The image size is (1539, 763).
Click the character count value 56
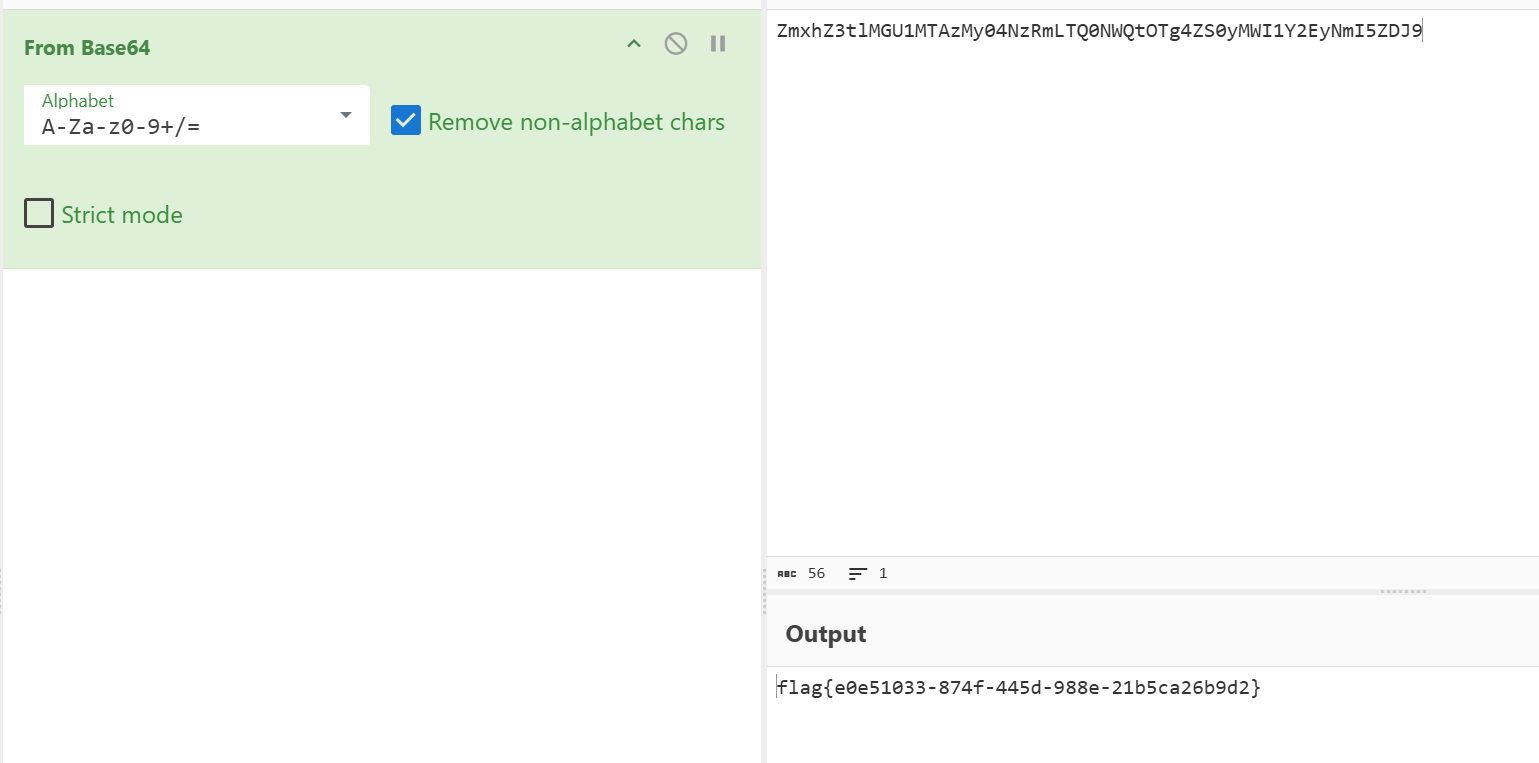point(817,574)
